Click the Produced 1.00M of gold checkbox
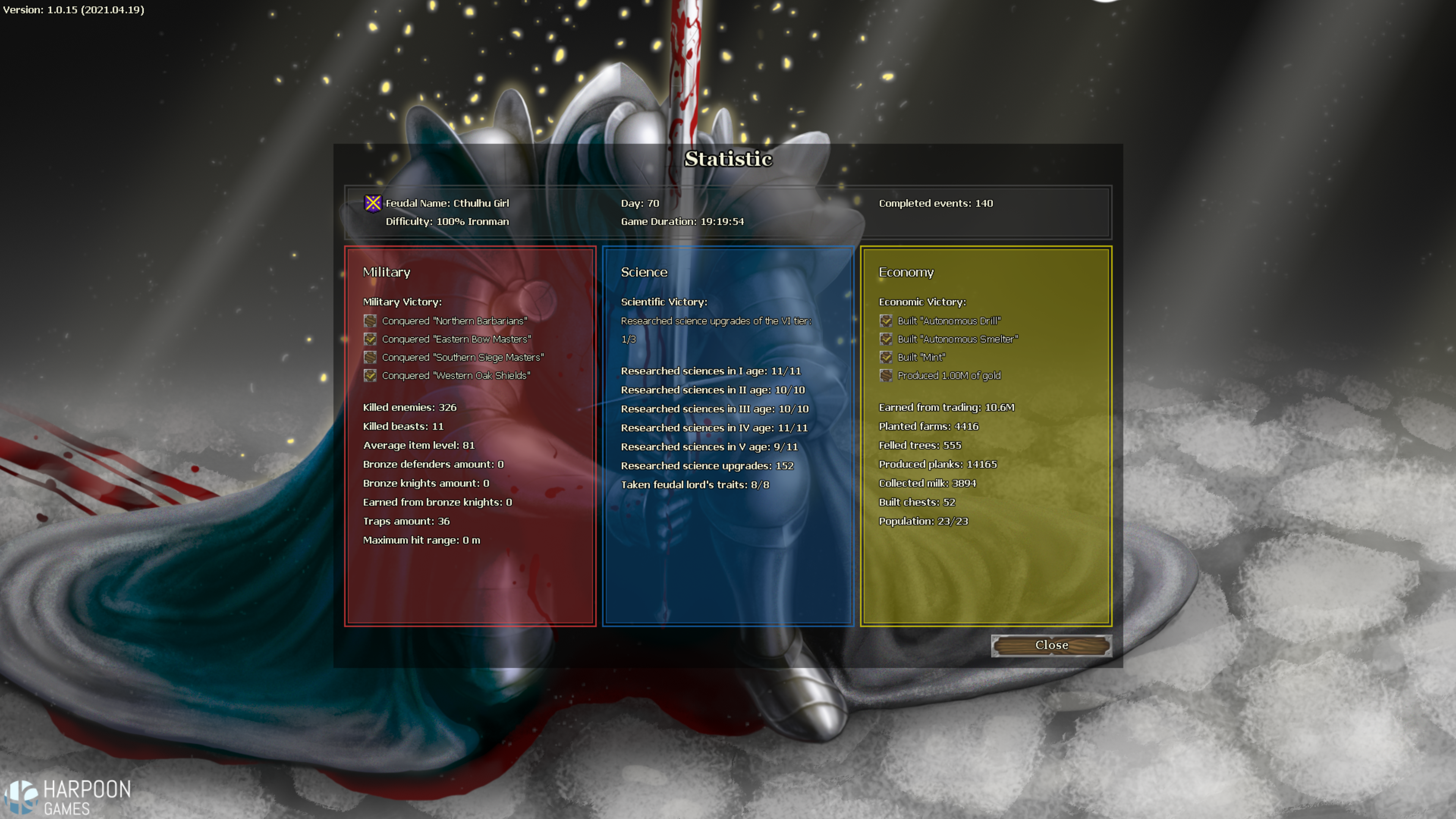Image resolution: width=1456 pixels, height=819 pixels. pos(886,375)
